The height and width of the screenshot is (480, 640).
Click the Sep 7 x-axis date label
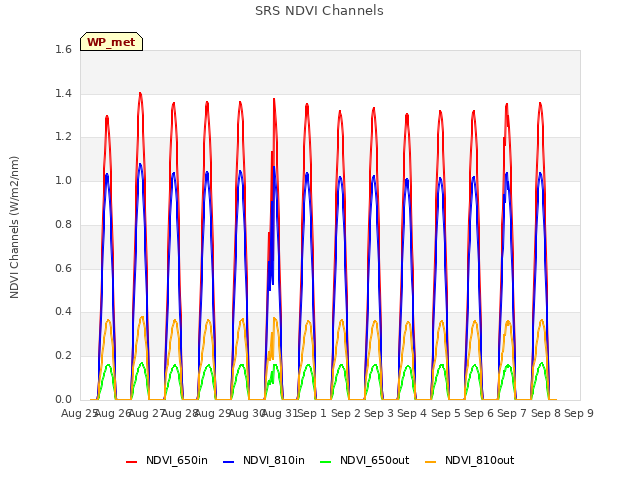coord(512,413)
